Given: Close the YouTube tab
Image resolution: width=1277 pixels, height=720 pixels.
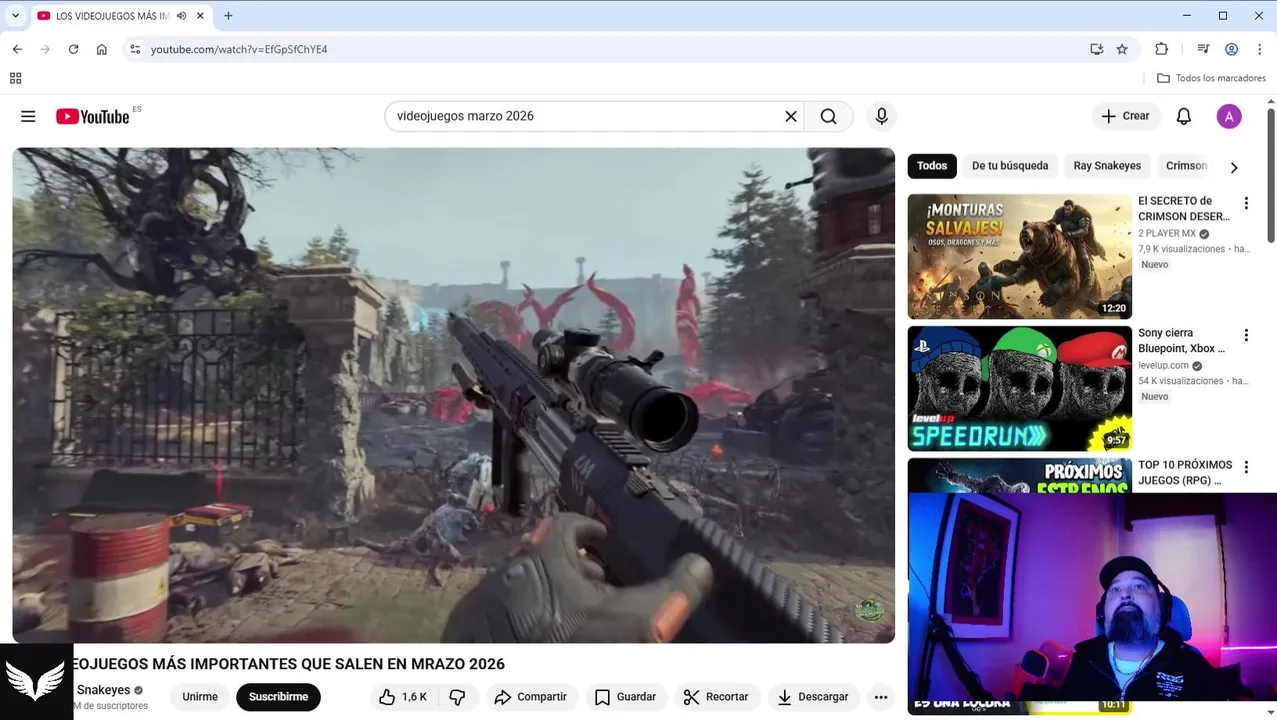Looking at the screenshot, I should tap(200, 16).
